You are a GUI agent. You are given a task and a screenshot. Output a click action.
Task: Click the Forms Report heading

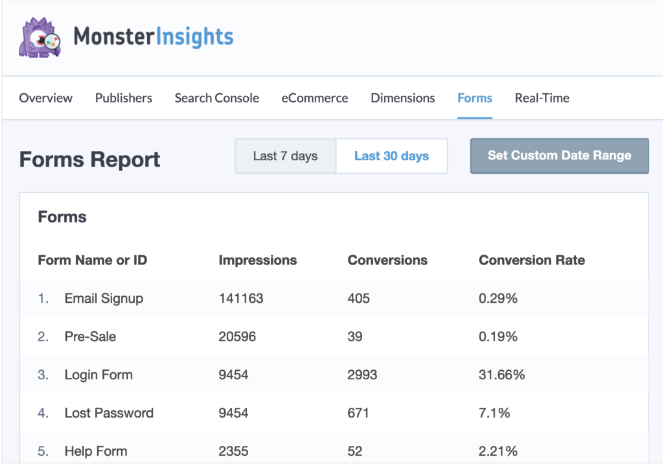click(90, 159)
